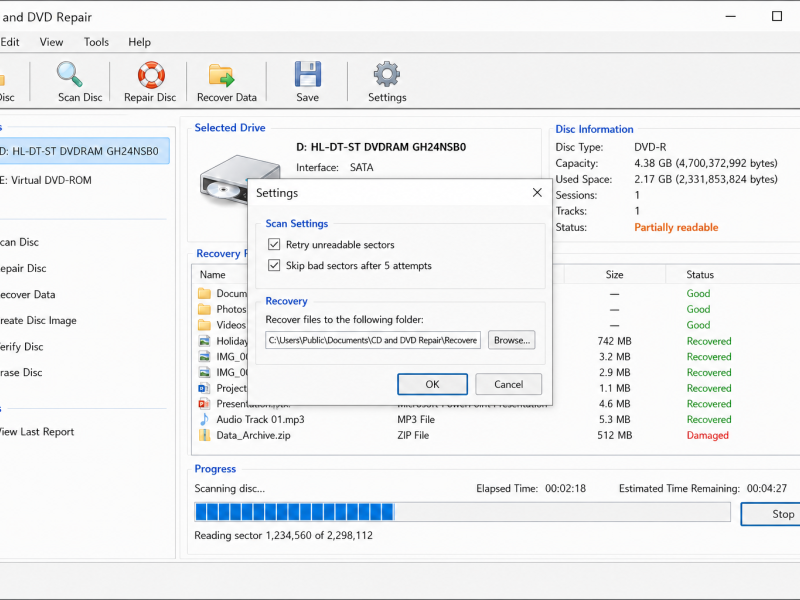This screenshot has width=800, height=600.
Task: Maximize the CD and DVD Repair window
Action: point(777,16)
